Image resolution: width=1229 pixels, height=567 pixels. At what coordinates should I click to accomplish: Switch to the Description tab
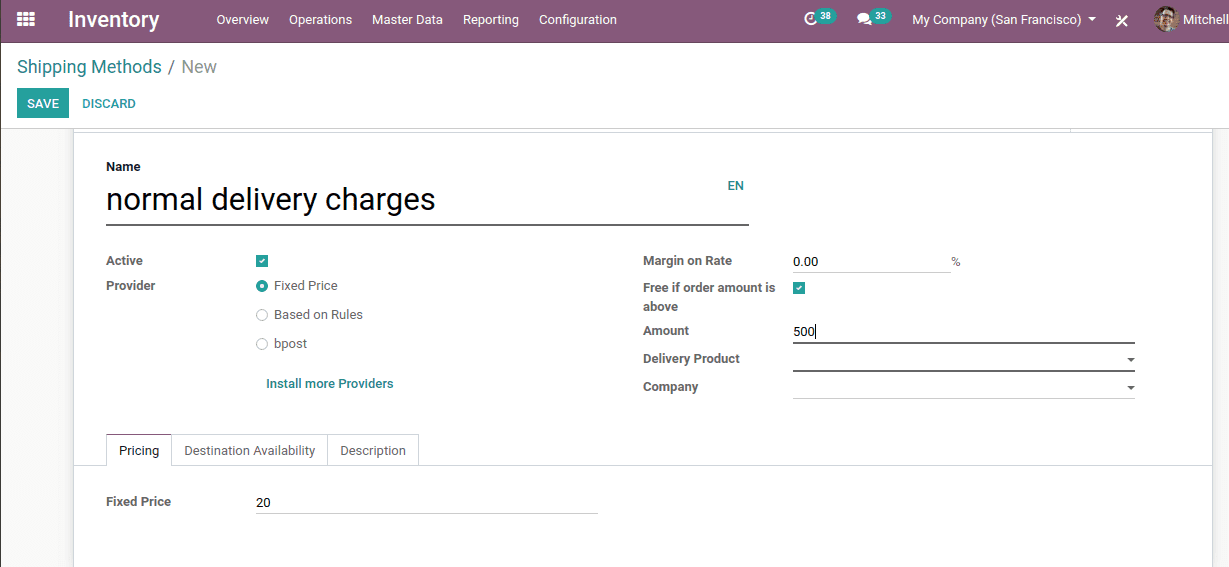373,450
